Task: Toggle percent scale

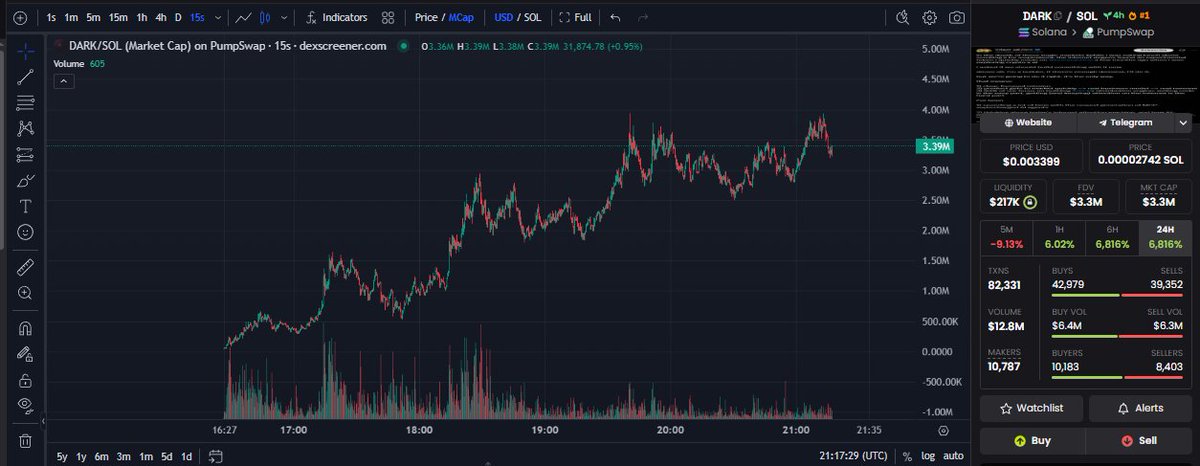Action: (906, 456)
